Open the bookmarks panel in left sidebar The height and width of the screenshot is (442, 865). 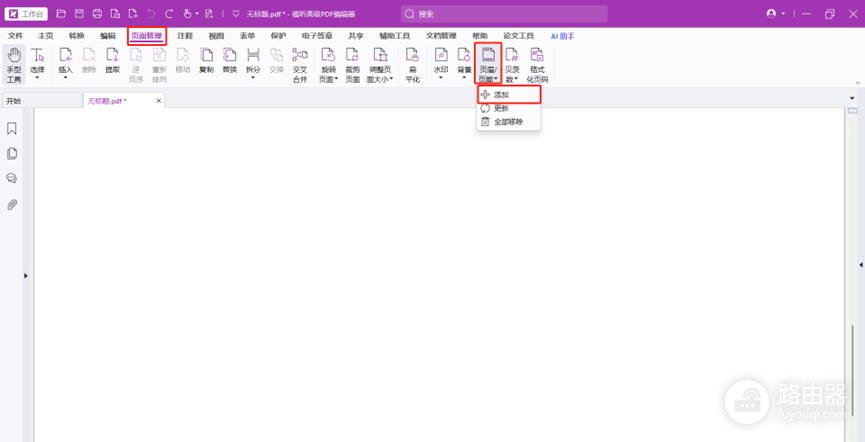[x=12, y=129]
